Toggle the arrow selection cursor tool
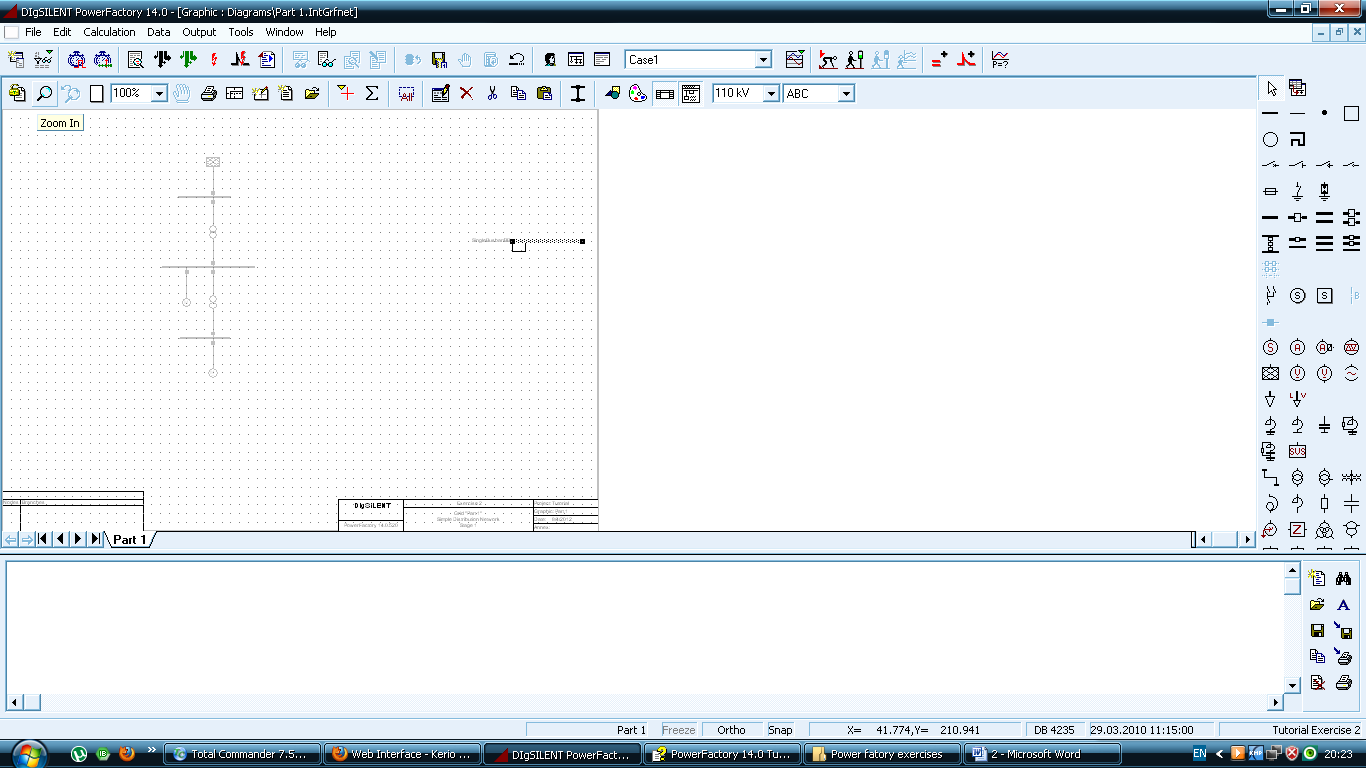Viewport: 1366px width, 768px height. [x=1271, y=88]
